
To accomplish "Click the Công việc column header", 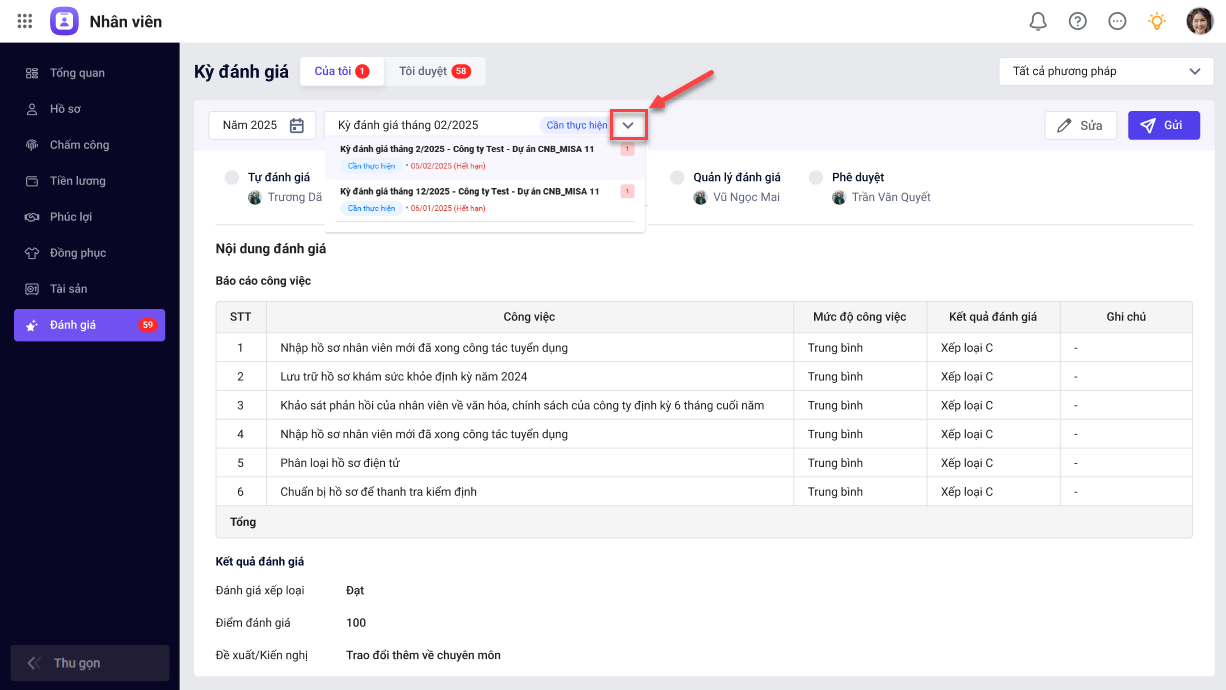I will [x=529, y=317].
